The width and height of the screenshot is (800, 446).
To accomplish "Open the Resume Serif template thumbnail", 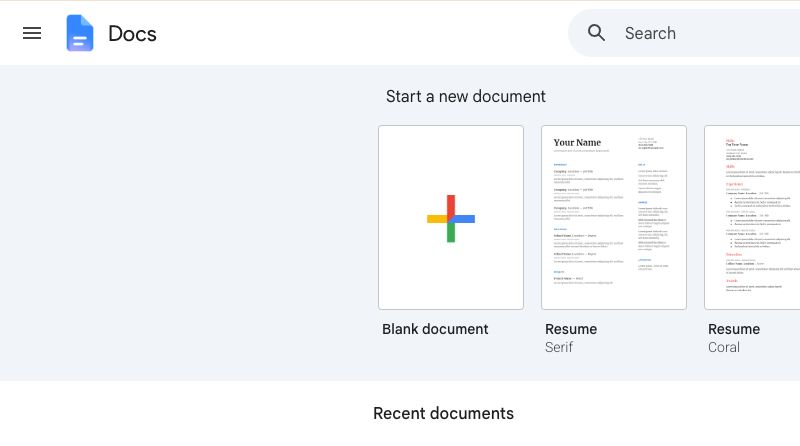I will click(x=614, y=217).
